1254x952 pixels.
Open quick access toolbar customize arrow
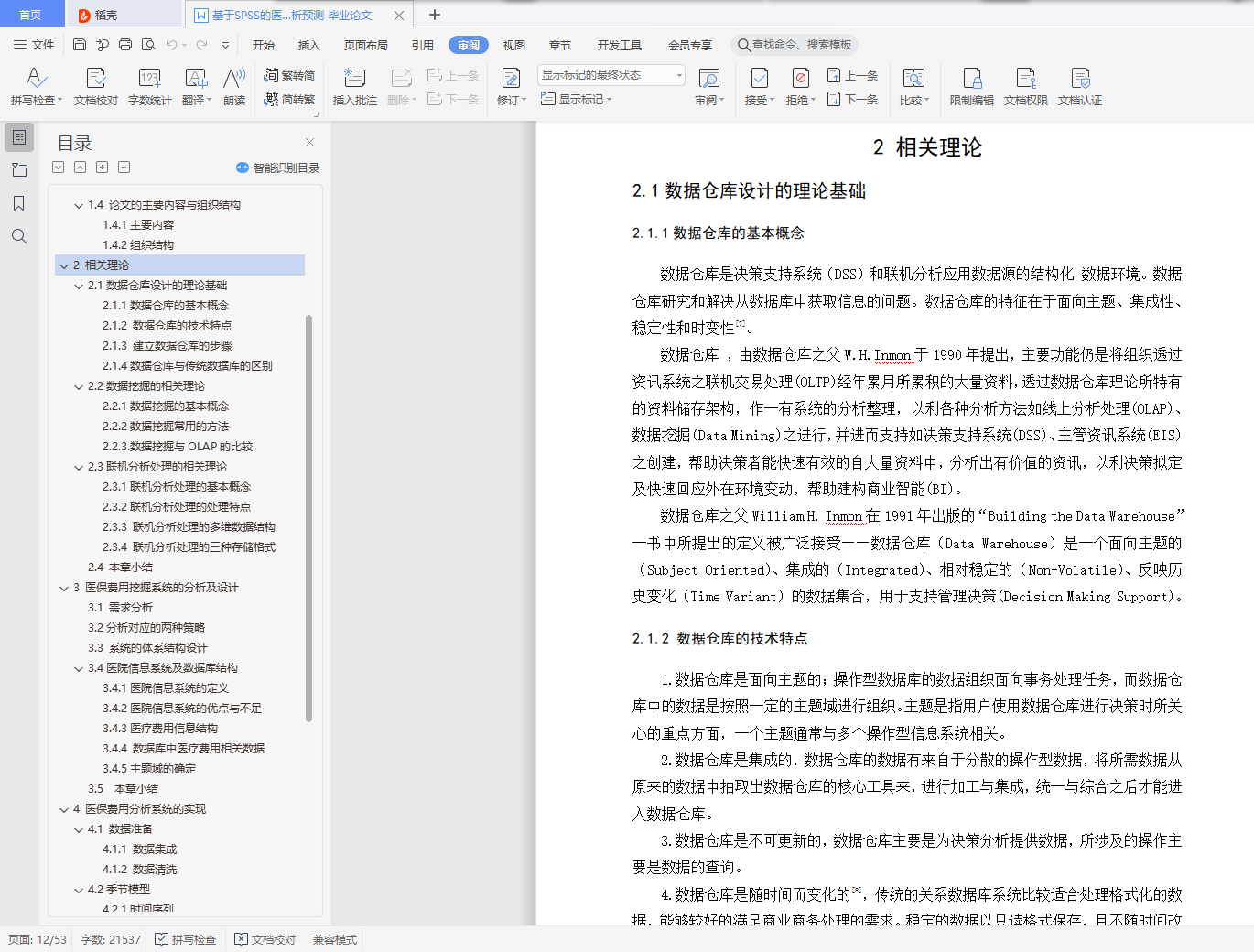click(225, 45)
